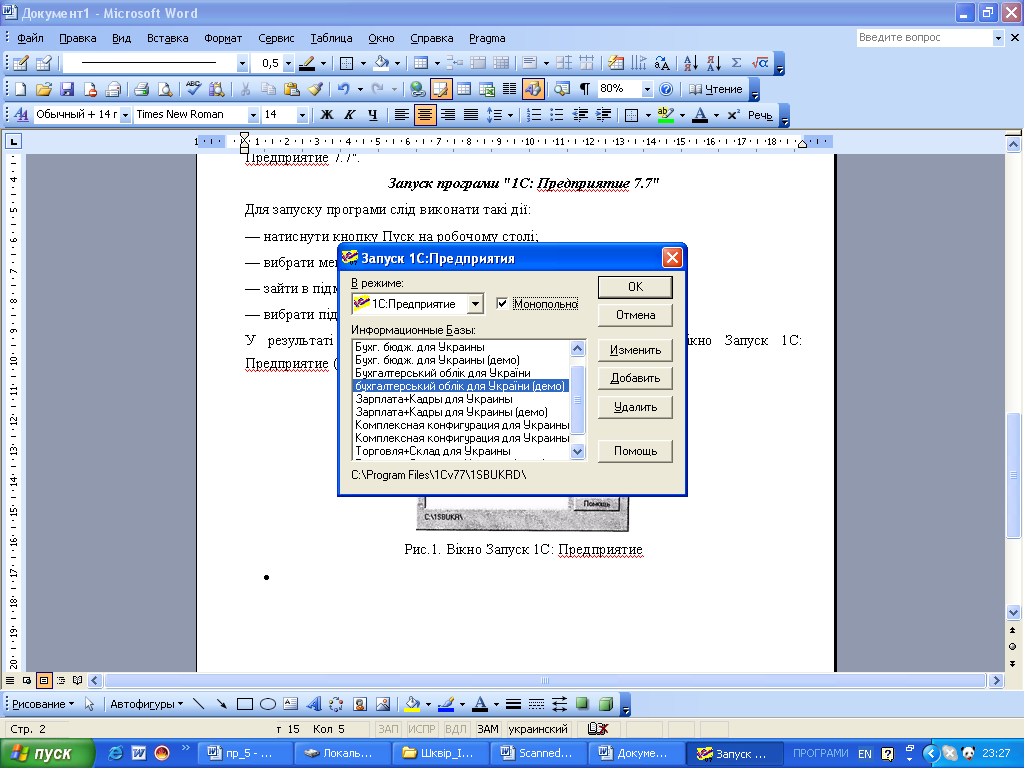1024x768 pixels.
Task: Print the document using the printer icon
Action: coord(141,89)
